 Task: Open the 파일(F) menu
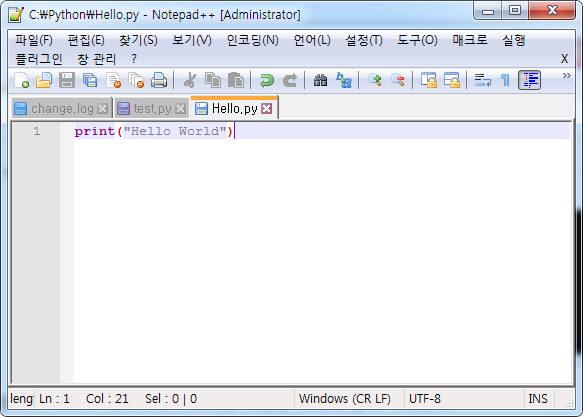[x=34, y=40]
